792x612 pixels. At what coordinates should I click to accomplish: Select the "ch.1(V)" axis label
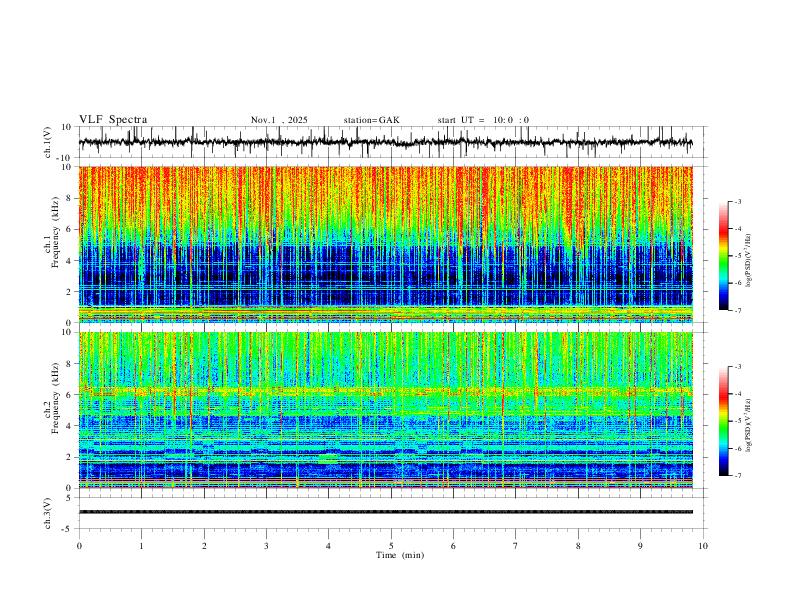click(48, 142)
